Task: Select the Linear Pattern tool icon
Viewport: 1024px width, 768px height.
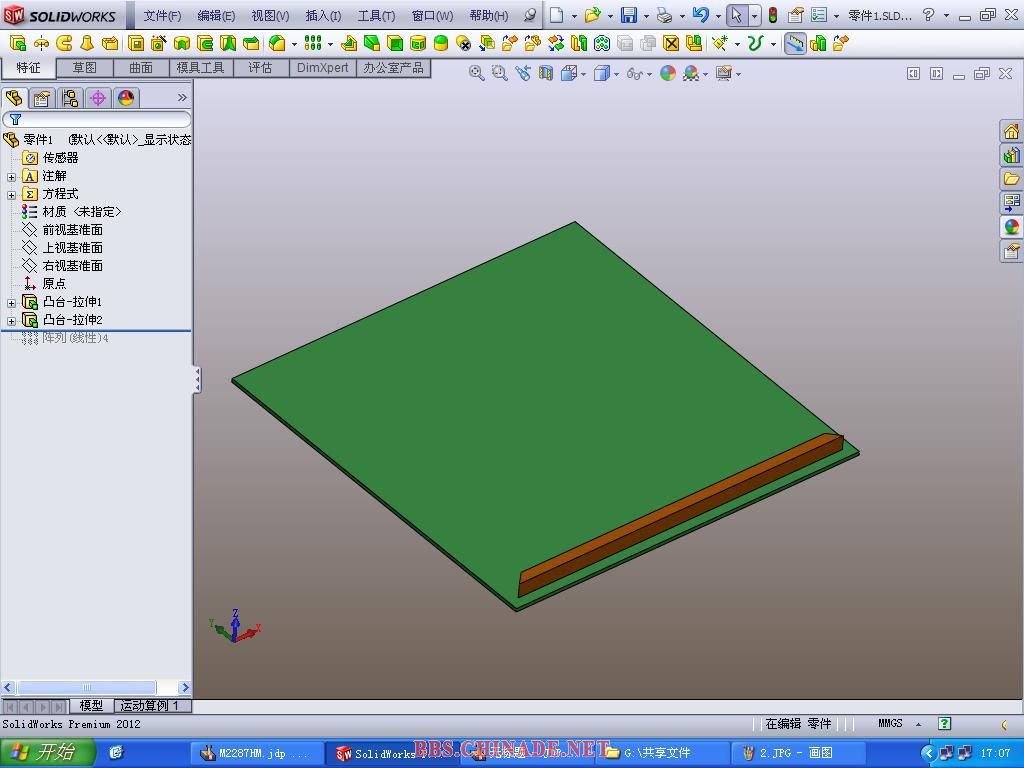Action: (313, 43)
